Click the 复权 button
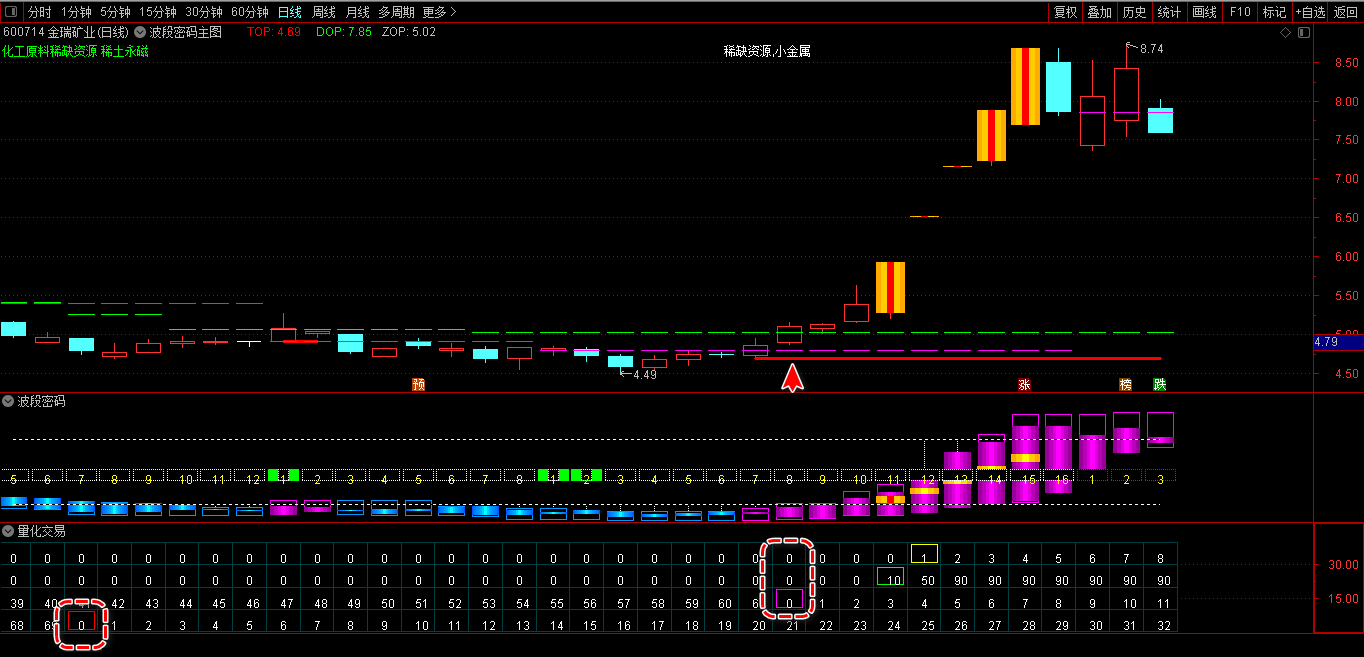 tap(1066, 12)
